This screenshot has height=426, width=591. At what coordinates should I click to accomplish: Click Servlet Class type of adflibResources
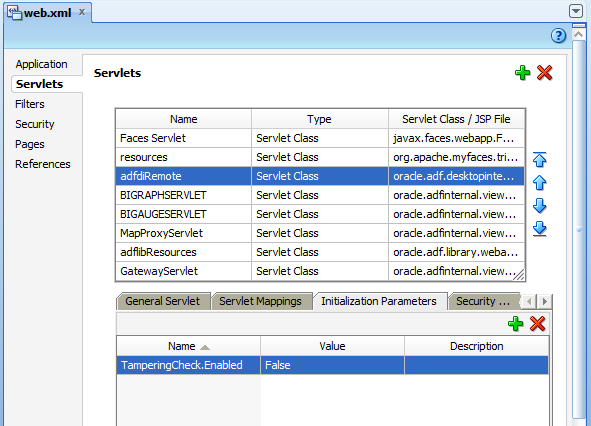pos(320,252)
